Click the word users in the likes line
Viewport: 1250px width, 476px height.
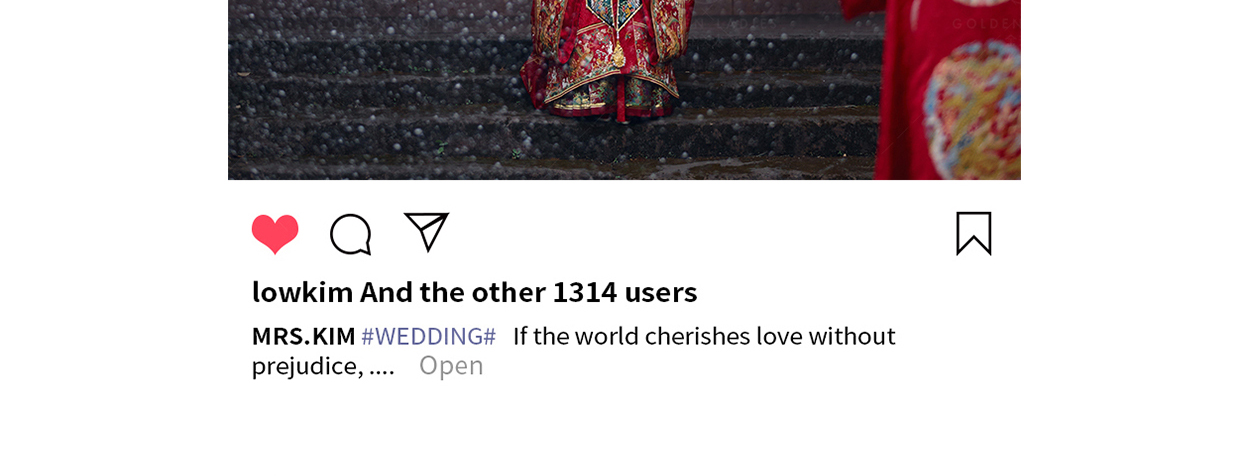(x=661, y=294)
